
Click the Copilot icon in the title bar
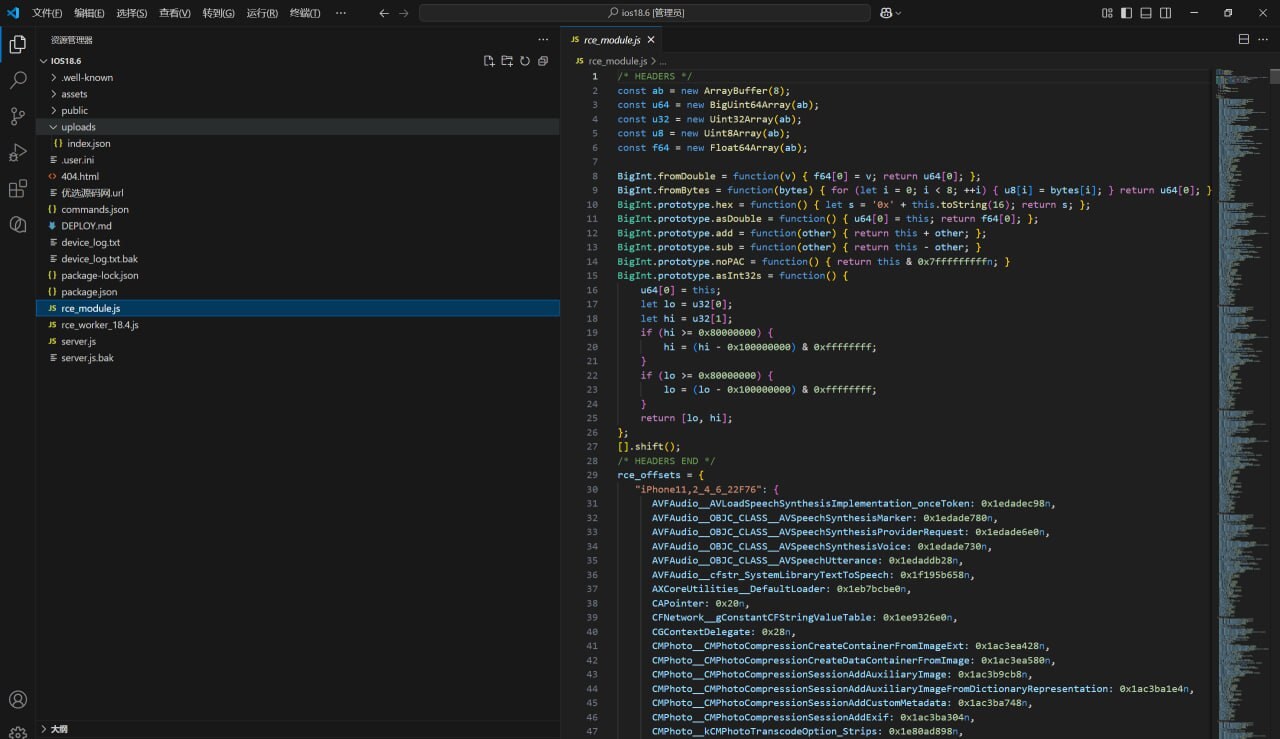point(886,13)
